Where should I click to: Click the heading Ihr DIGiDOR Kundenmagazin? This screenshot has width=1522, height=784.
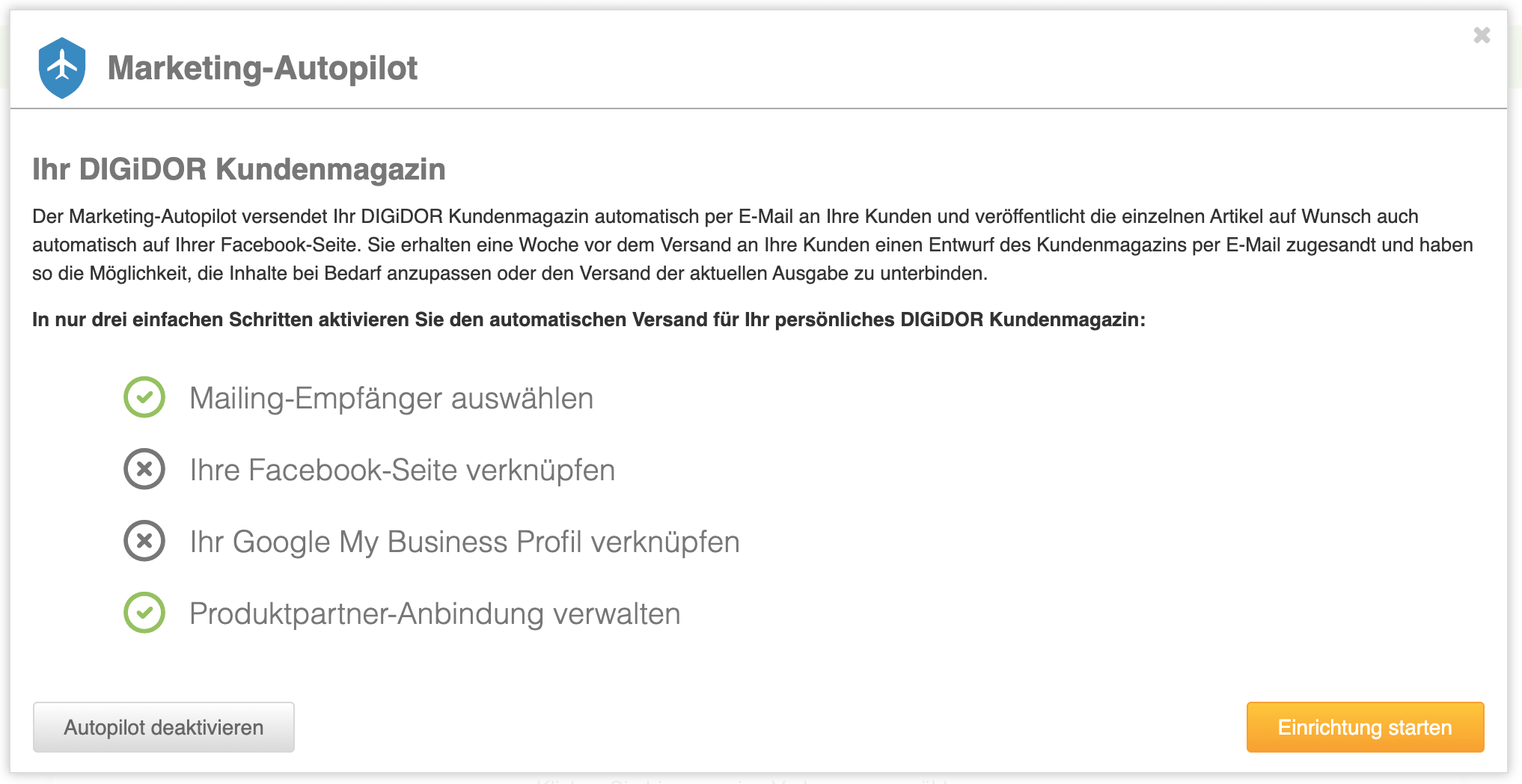click(238, 169)
